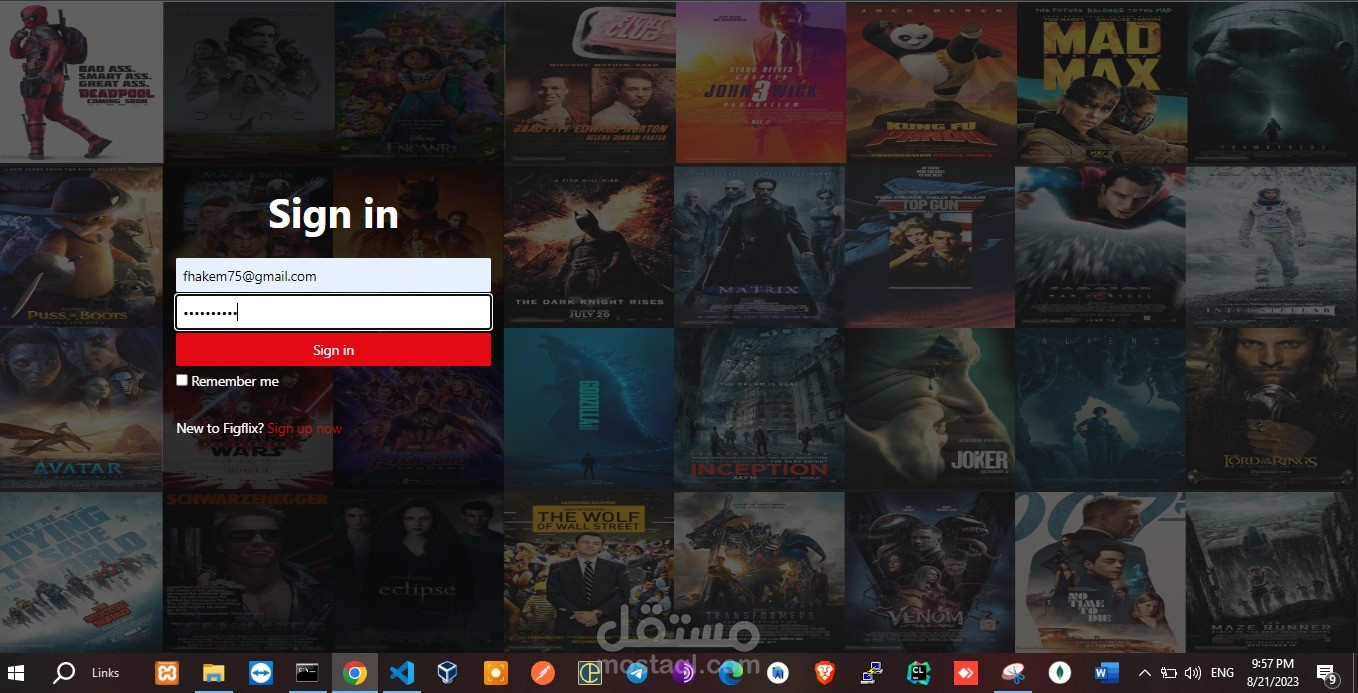Click the email field showing fhakem75@gmail.com
Screen dimensions: 1358x693
tap(333, 276)
